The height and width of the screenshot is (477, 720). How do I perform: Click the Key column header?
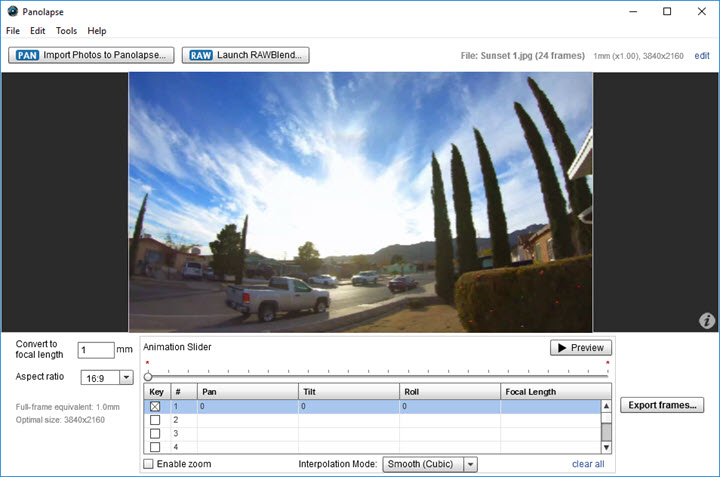pyautogui.click(x=157, y=392)
